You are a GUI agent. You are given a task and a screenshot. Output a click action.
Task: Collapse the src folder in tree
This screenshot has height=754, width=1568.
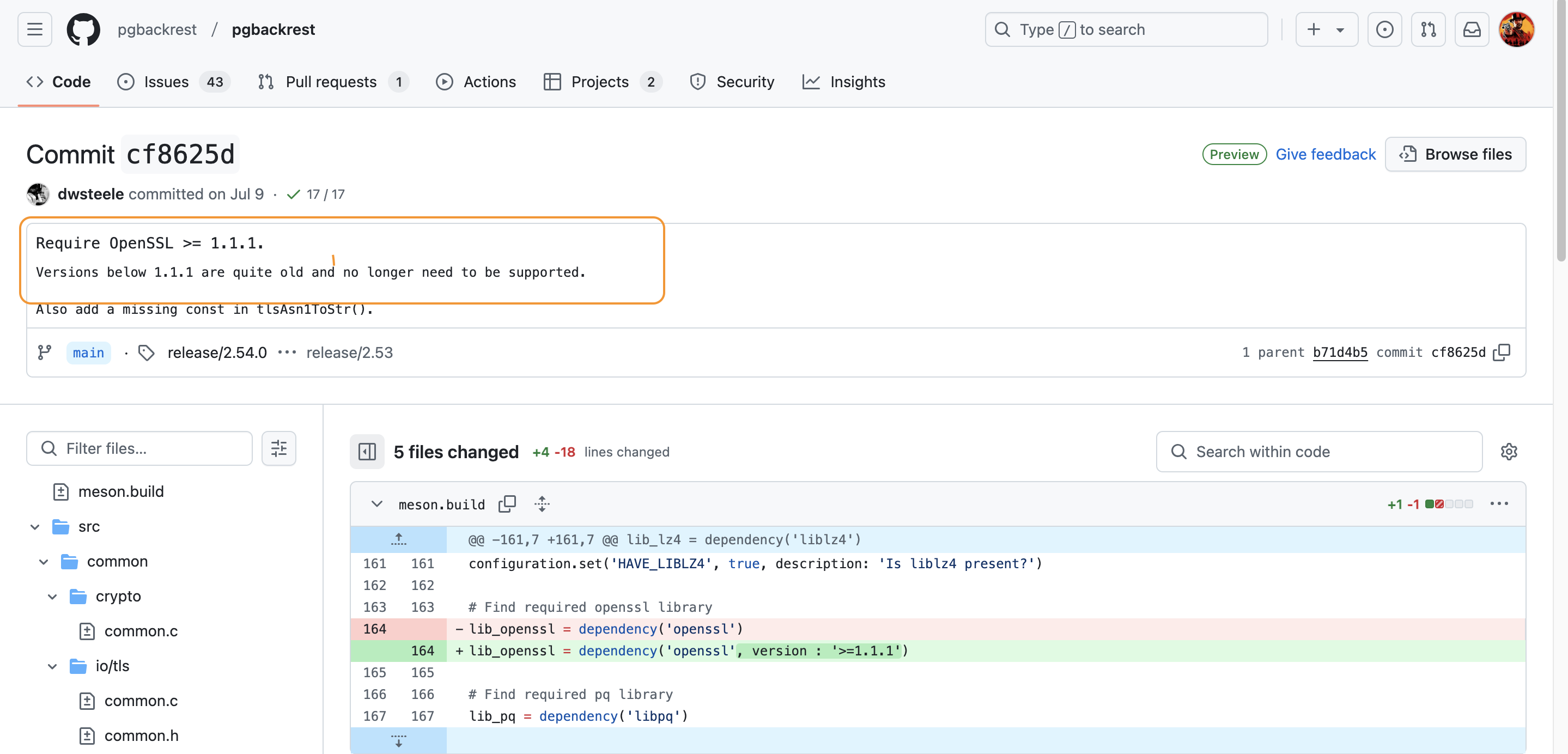click(35, 526)
